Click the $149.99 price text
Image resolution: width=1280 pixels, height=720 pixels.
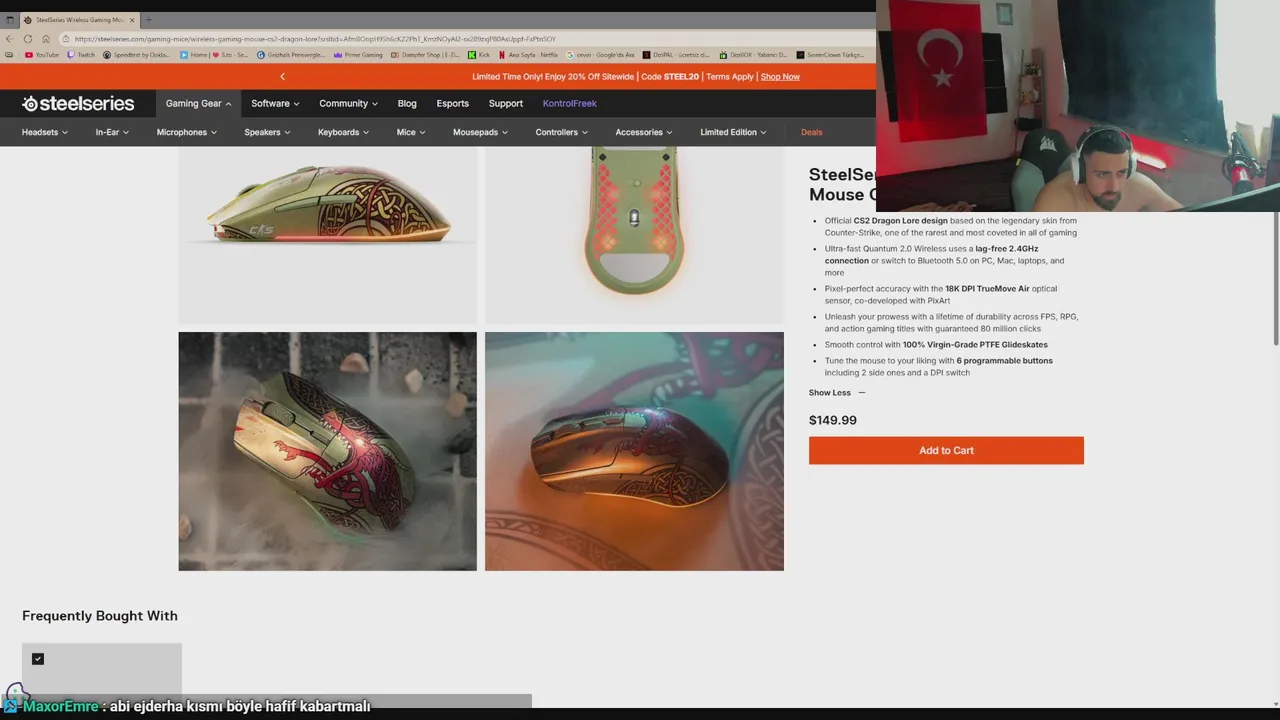click(833, 420)
